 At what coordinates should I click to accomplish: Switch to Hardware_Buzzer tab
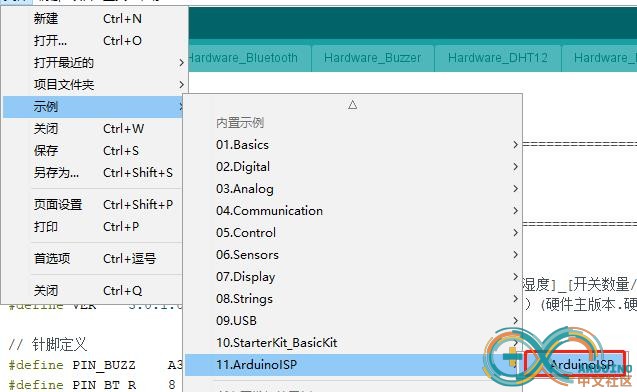[x=373, y=58]
